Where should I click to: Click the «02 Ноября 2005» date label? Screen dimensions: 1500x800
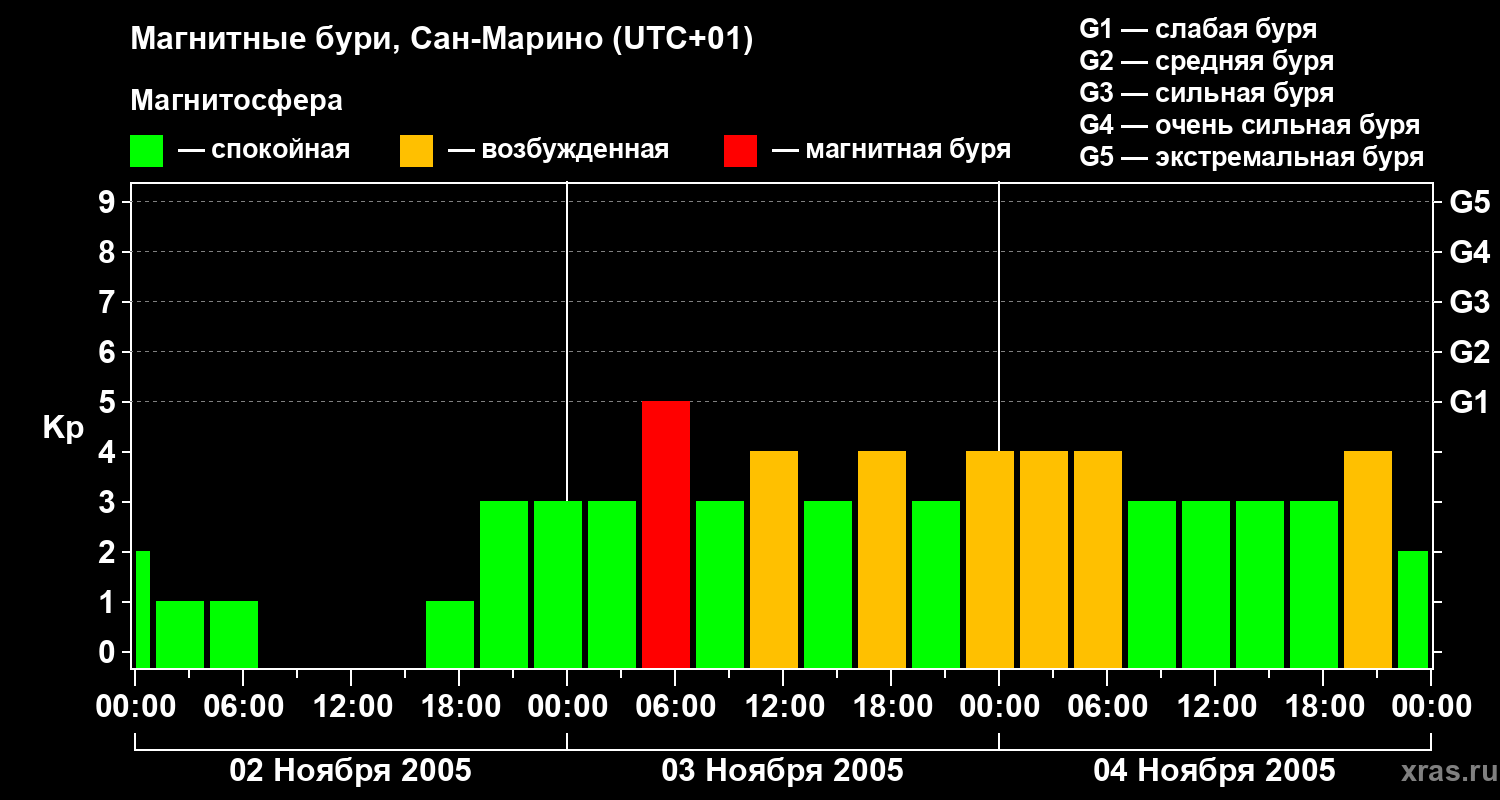(x=350, y=770)
